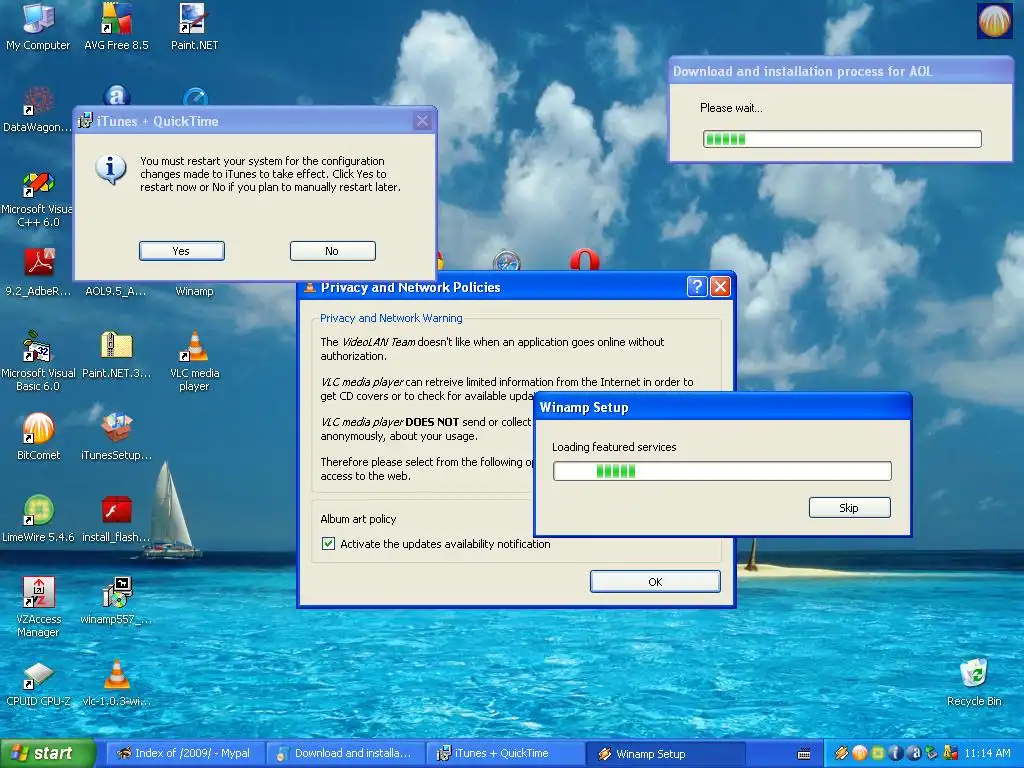Close the Privacy and Network Policies dialog

[x=720, y=287]
